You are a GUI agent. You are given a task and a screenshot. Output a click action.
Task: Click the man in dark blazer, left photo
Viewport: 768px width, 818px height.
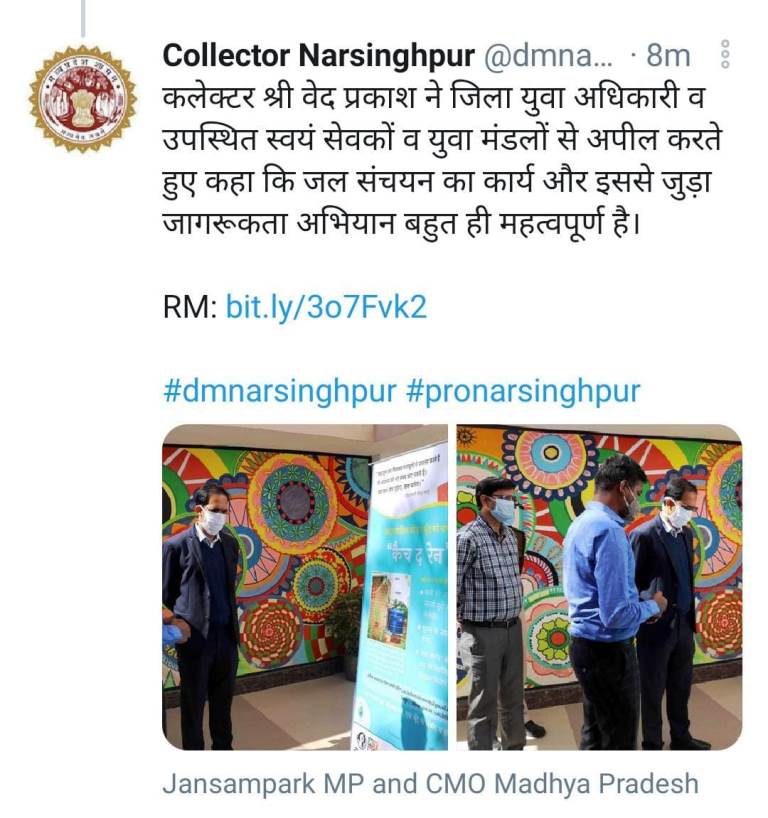[201, 616]
